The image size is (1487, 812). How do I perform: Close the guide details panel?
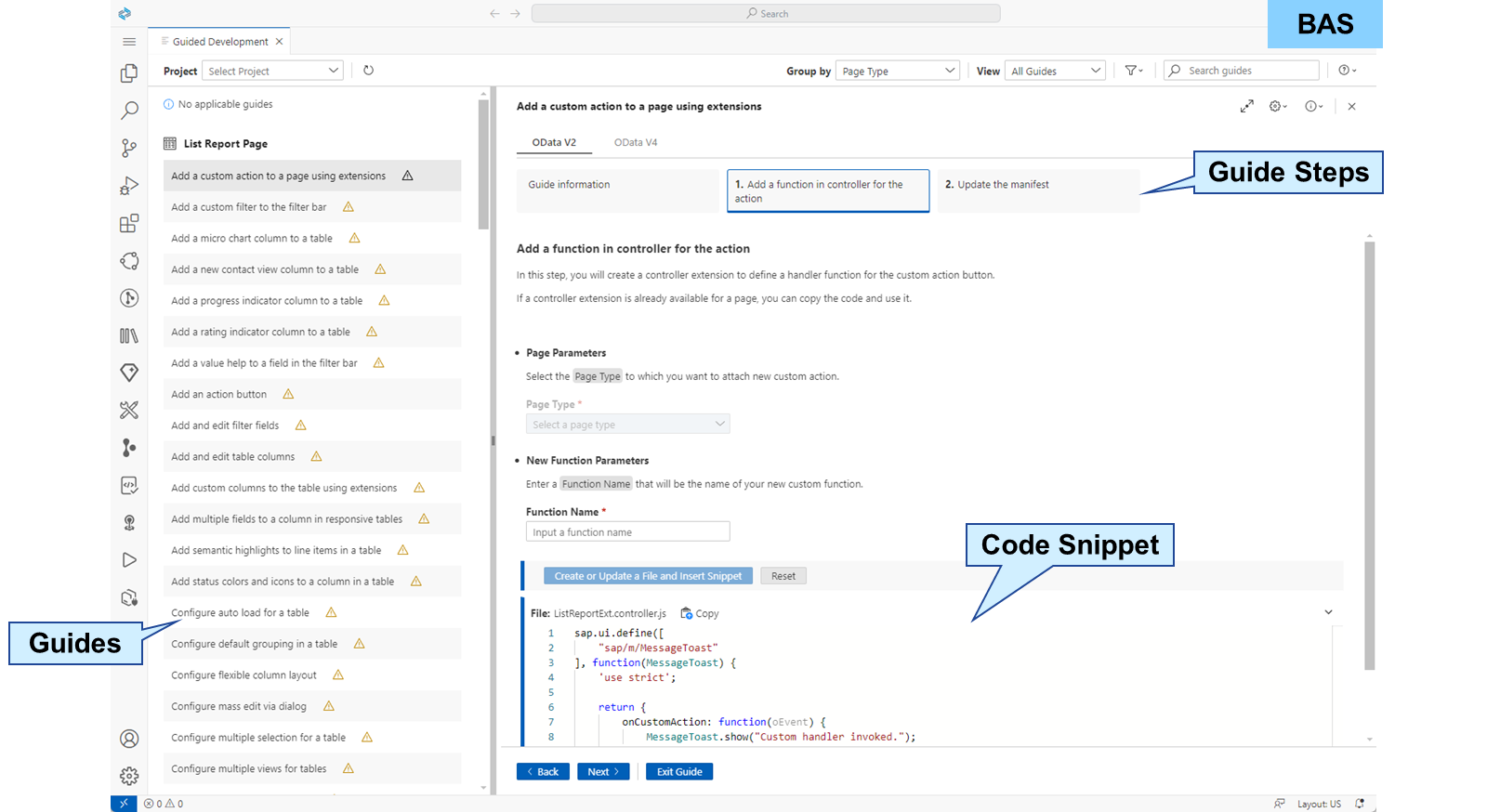pyautogui.click(x=1351, y=107)
